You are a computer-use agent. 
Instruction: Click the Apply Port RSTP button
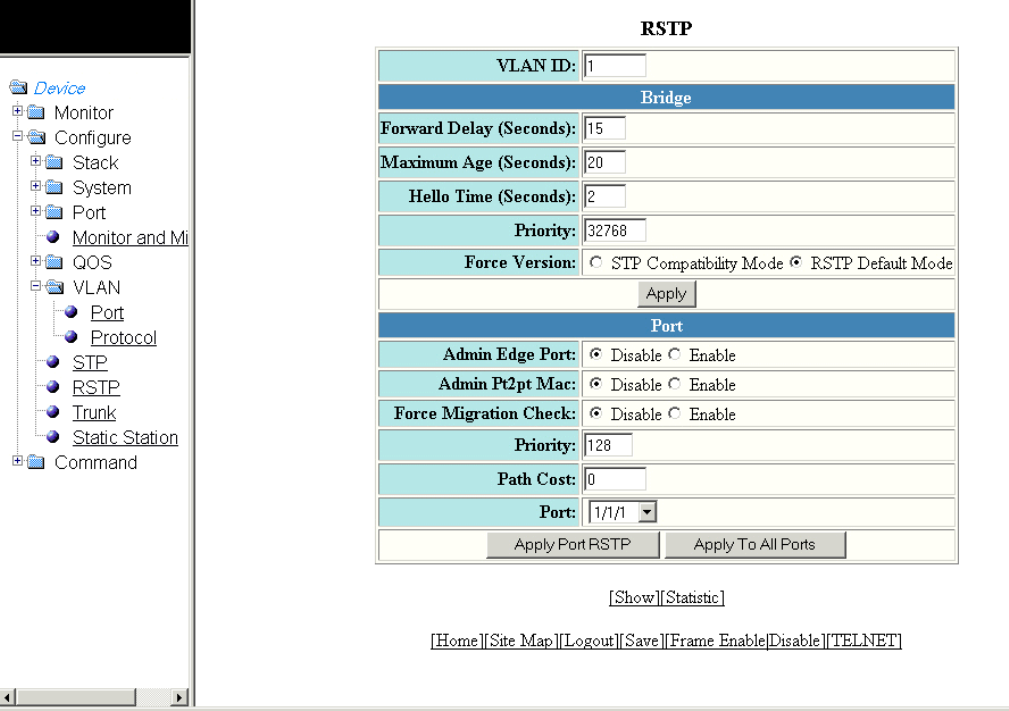point(573,544)
